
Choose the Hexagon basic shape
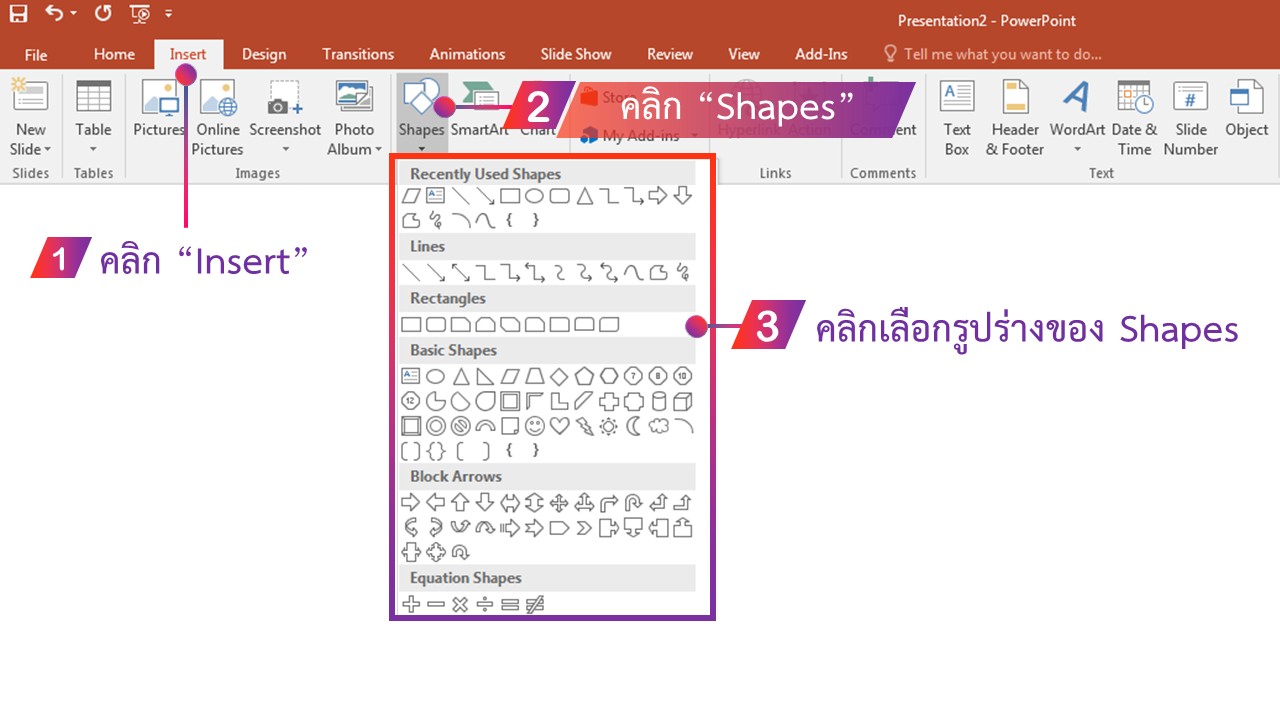[609, 376]
